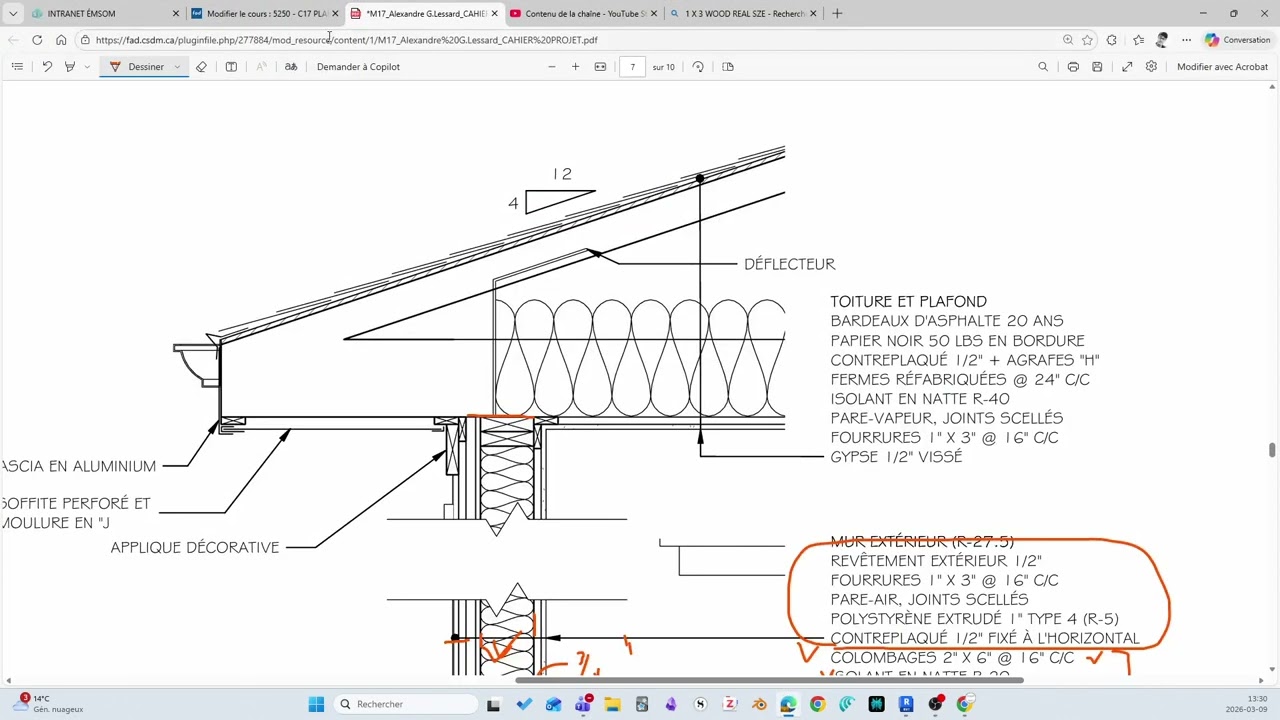Expand the highlighter color options arrow
Image resolution: width=1280 pixels, height=720 pixels.
(x=87, y=67)
